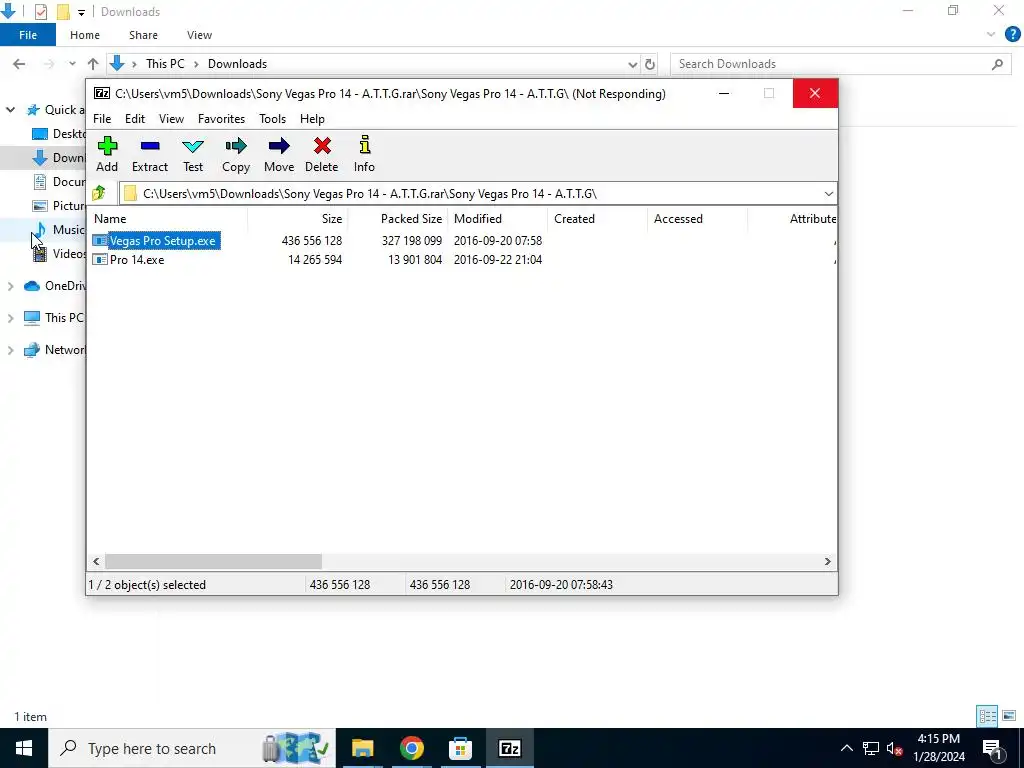
Task: Click the right scroll arrow in 7-Zip
Action: (827, 562)
